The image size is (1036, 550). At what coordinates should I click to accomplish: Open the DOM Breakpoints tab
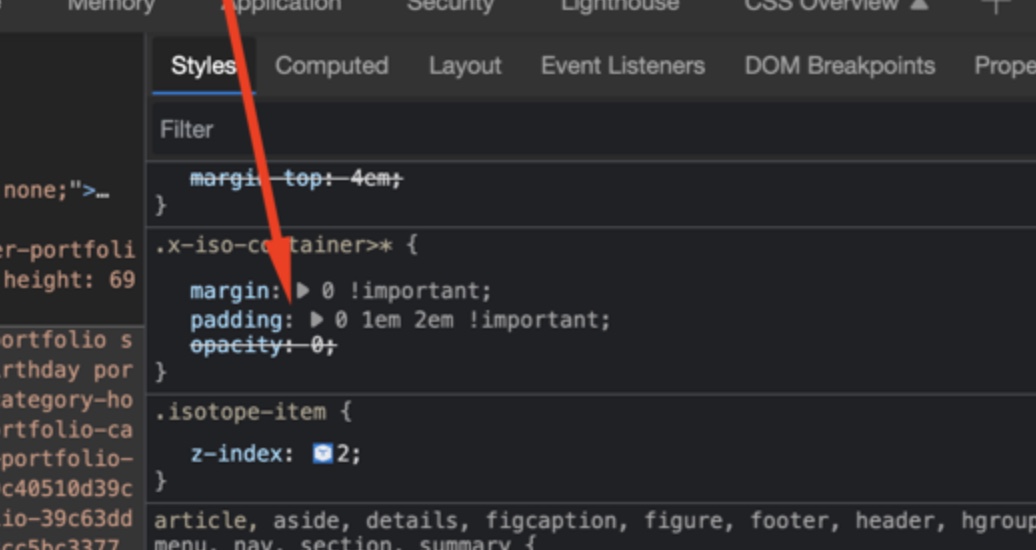point(839,66)
